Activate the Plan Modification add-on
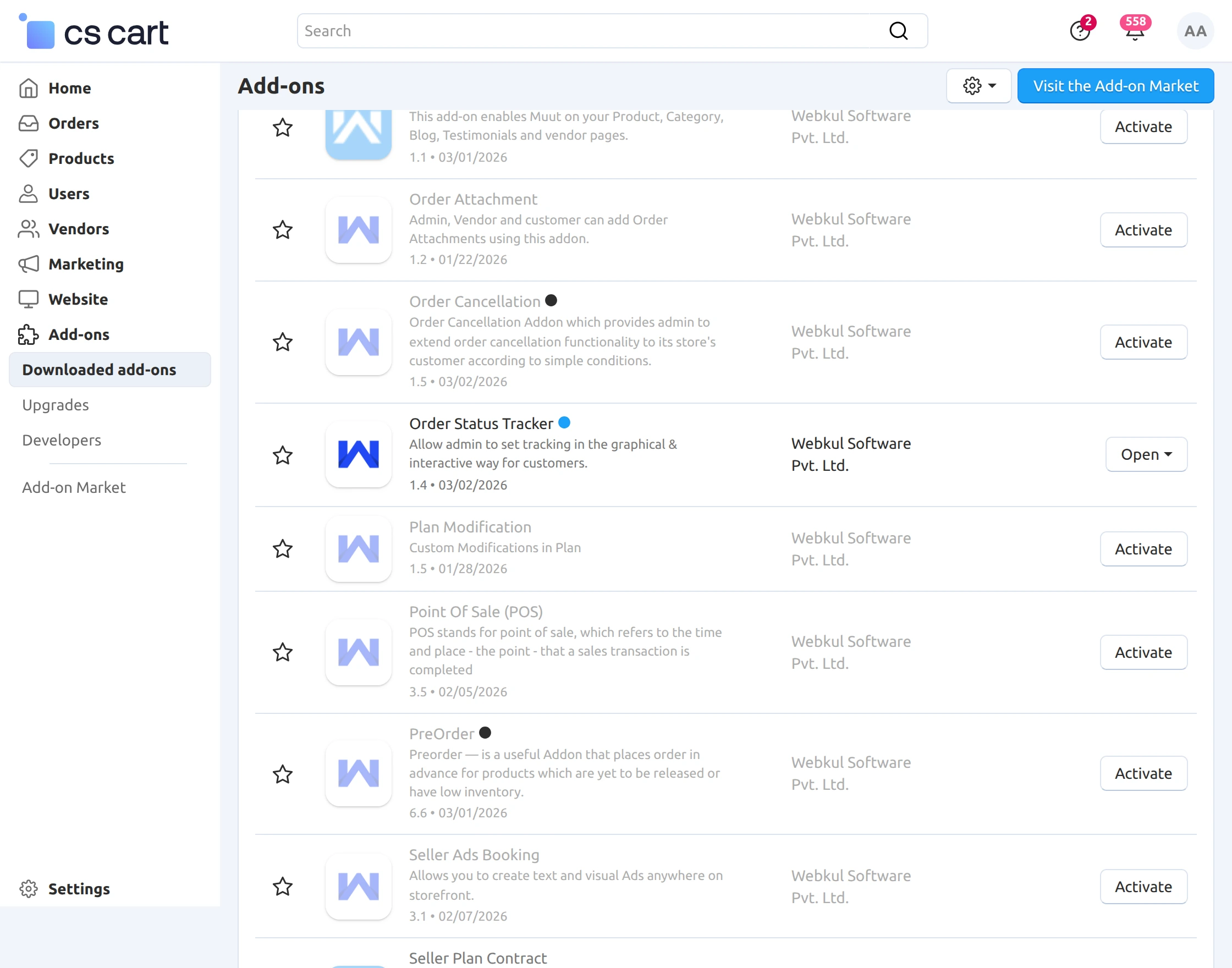The image size is (1232, 968). pos(1143,548)
